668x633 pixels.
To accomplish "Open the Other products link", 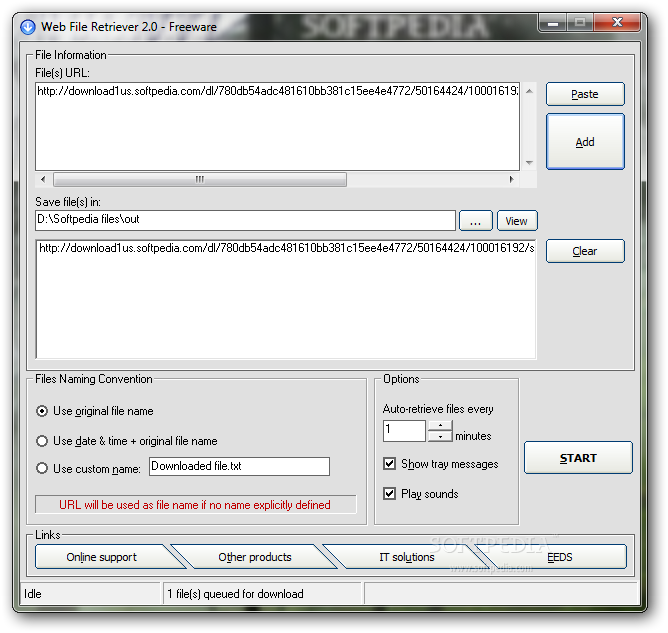I will point(255,557).
